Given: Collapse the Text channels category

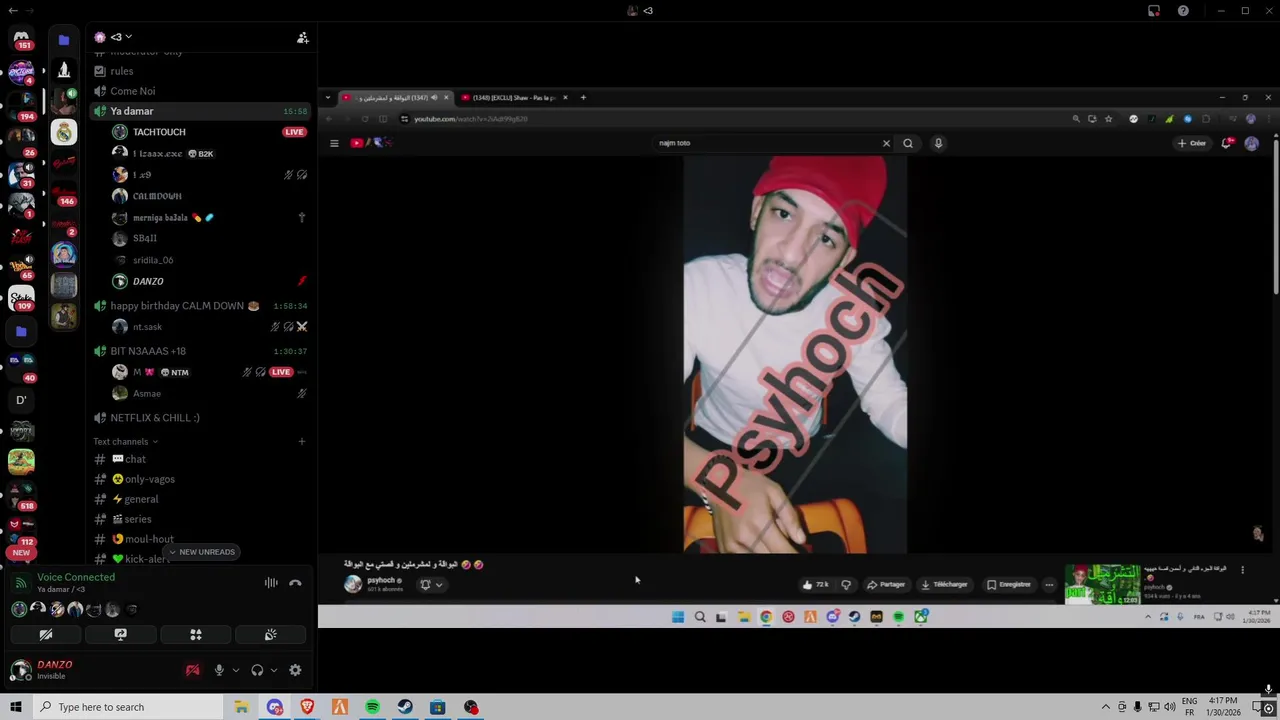Looking at the screenshot, I should pos(125,441).
